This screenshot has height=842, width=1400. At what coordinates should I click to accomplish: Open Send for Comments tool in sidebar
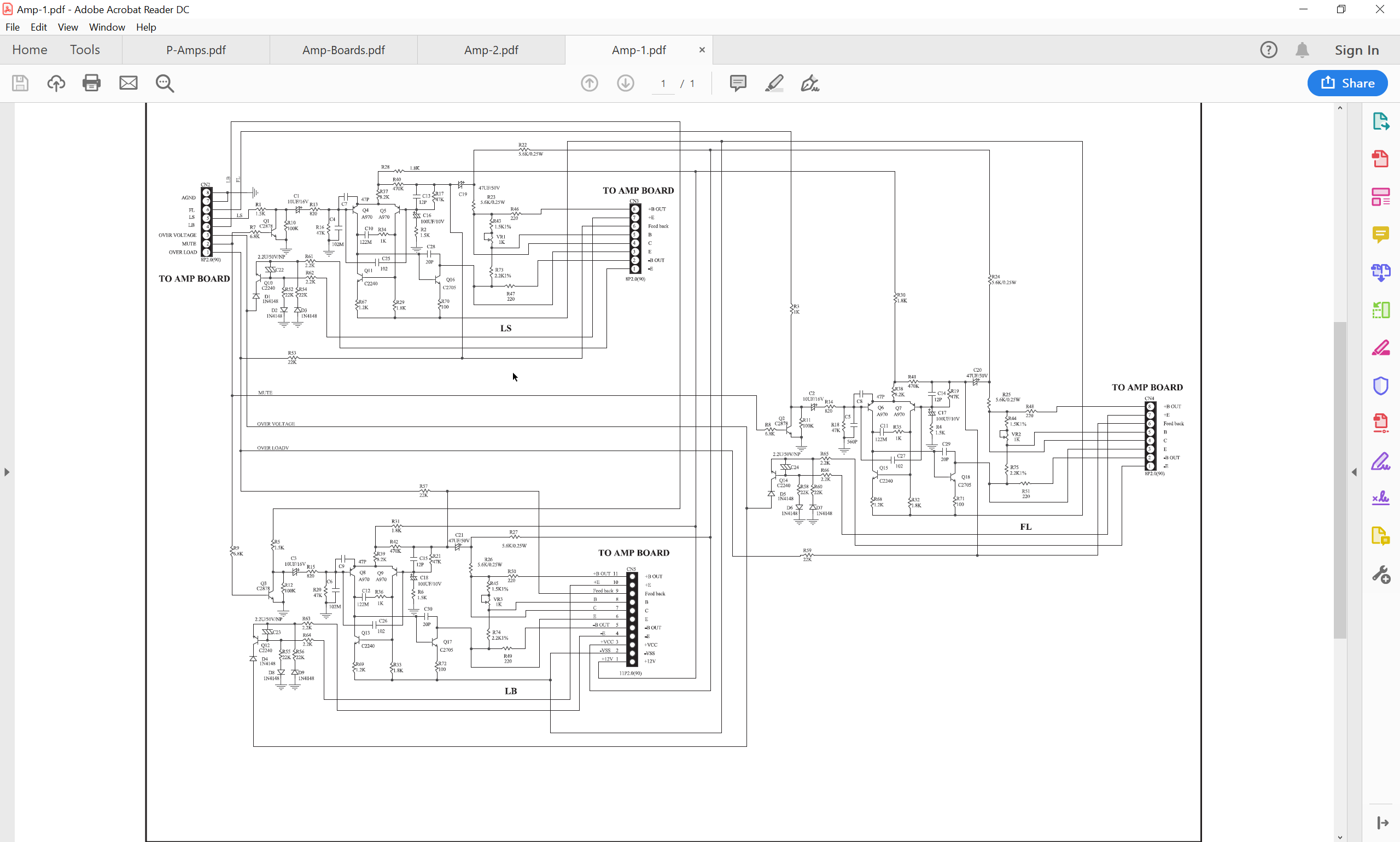tap(1381, 536)
